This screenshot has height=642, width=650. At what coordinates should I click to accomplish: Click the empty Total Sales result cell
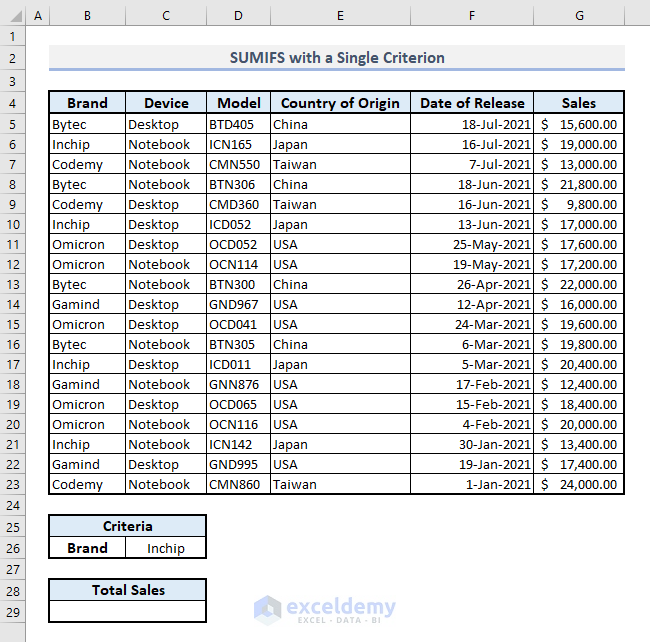tap(127, 611)
